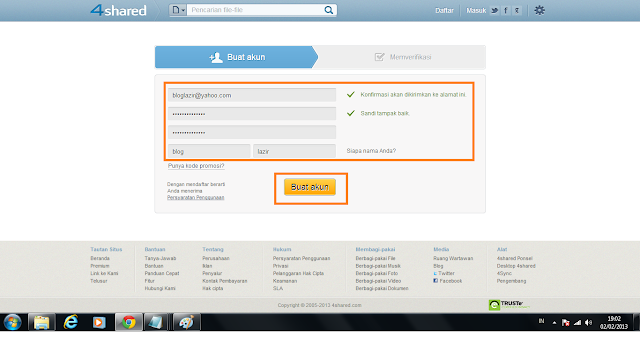Open Tanya-Jawab footer link

point(160,258)
